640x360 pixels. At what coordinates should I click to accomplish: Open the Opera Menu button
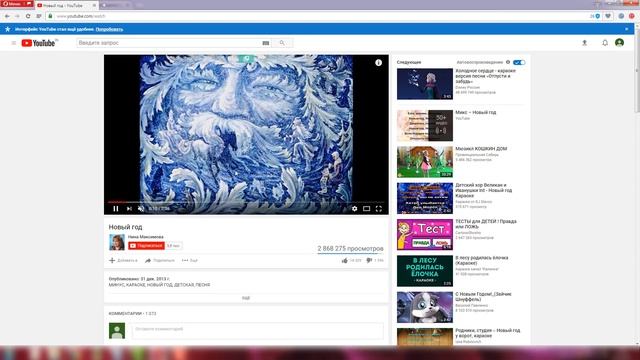click(17, 4)
